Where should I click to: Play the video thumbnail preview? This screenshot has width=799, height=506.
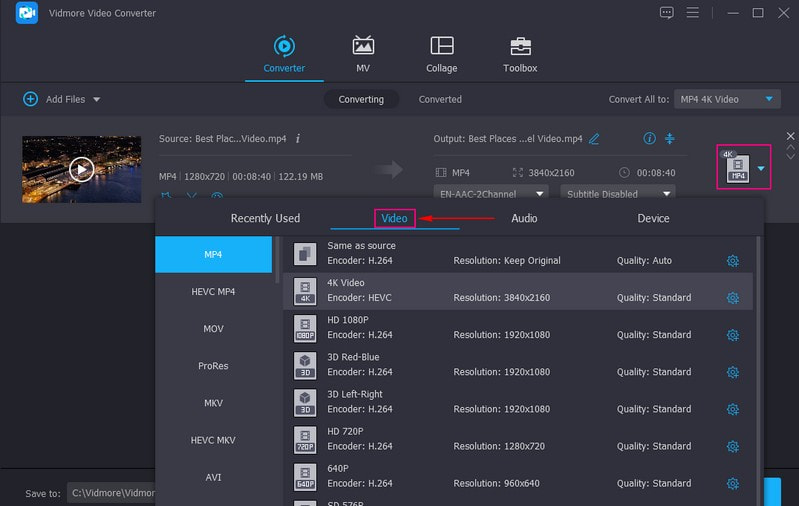pos(81,169)
